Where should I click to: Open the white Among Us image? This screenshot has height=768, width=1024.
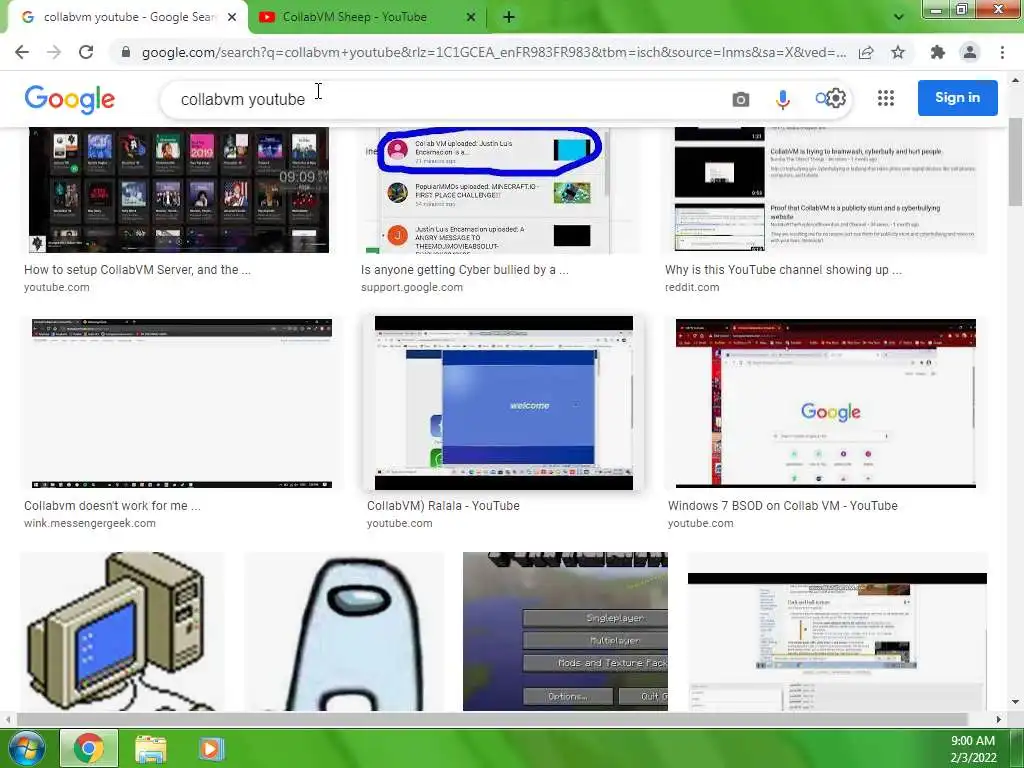point(344,632)
